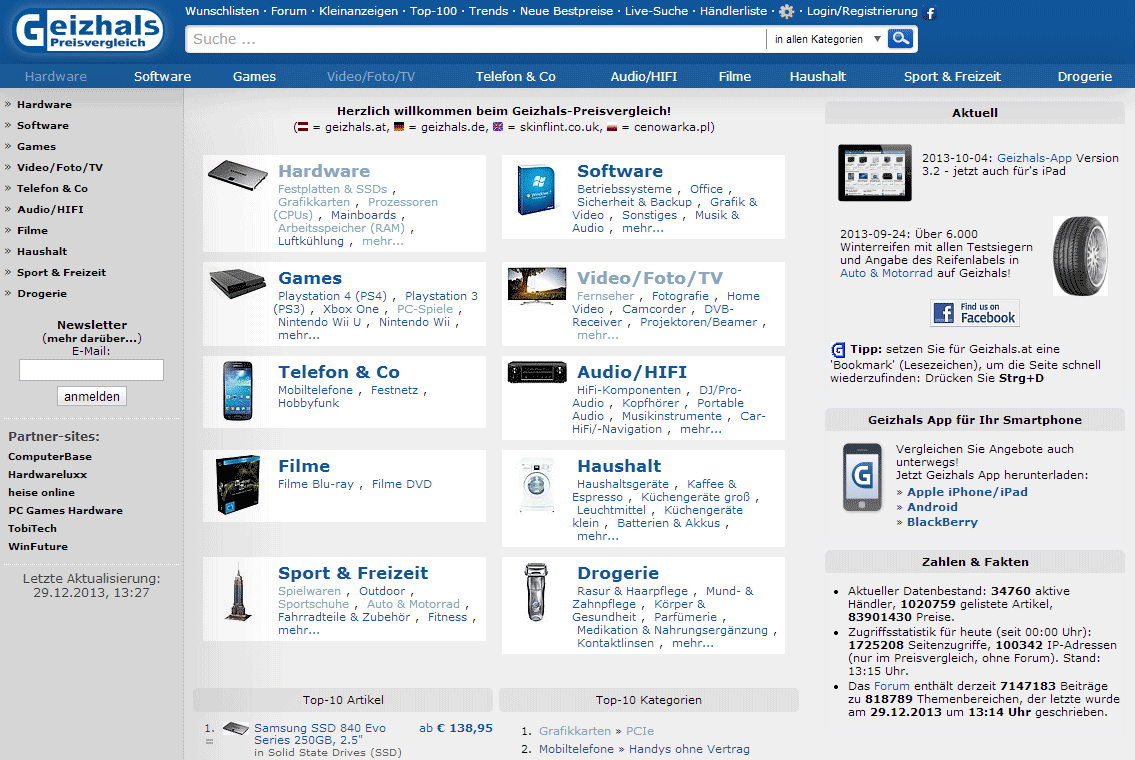Open the WinFuture partner link
The height and width of the screenshot is (760, 1135).
[38, 546]
